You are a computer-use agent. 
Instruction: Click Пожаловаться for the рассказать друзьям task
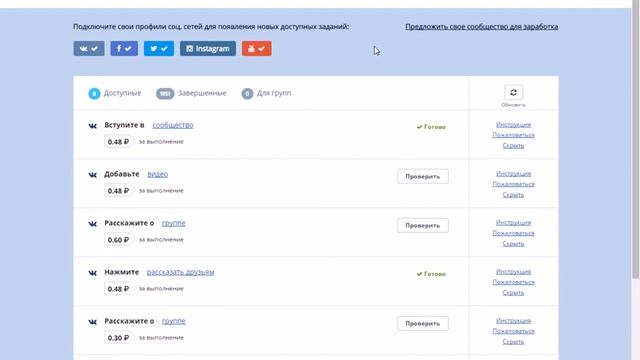click(x=513, y=282)
